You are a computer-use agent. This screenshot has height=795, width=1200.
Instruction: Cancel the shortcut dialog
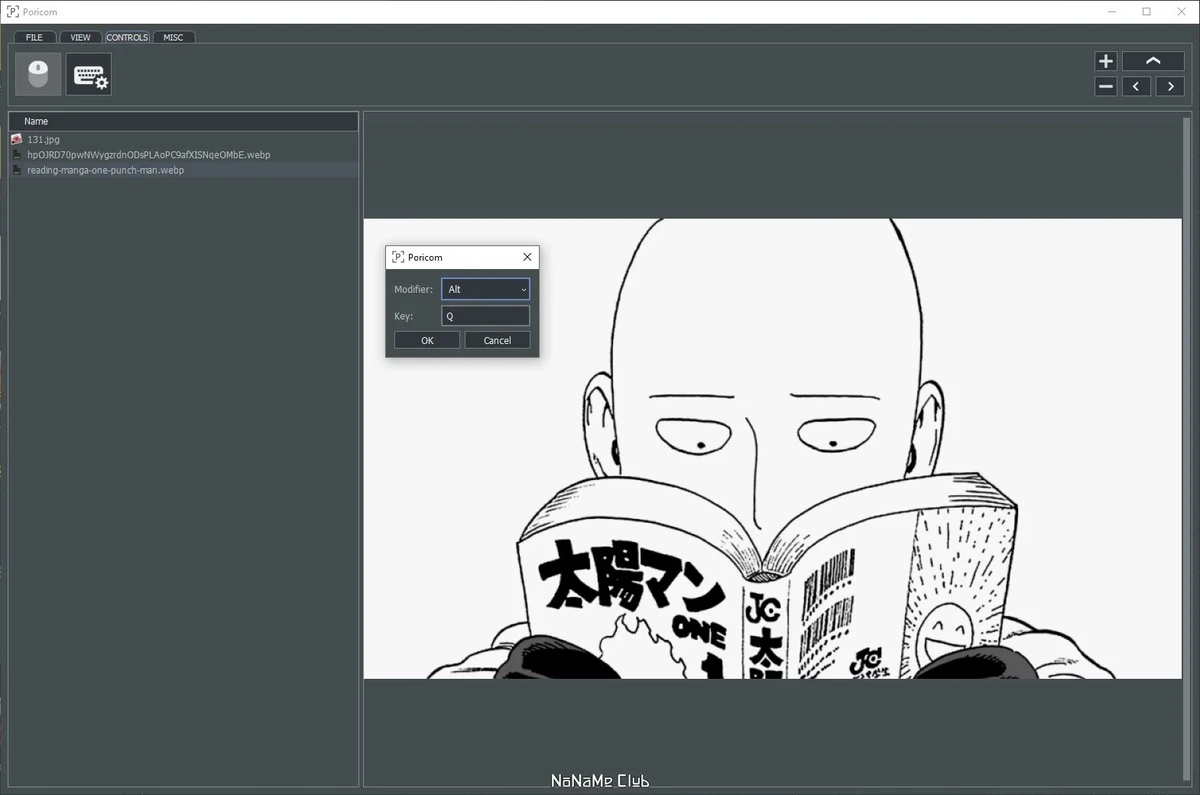[497, 340]
